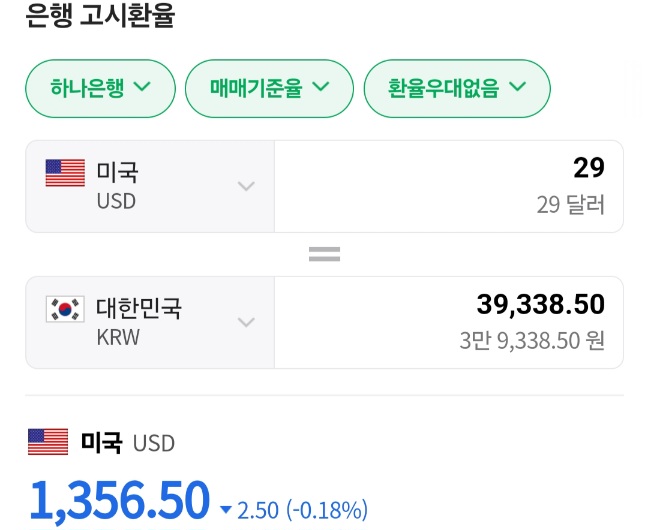The height and width of the screenshot is (530, 648).
Task: Open the 매매기준율 rate type dropdown
Action: pos(269,88)
